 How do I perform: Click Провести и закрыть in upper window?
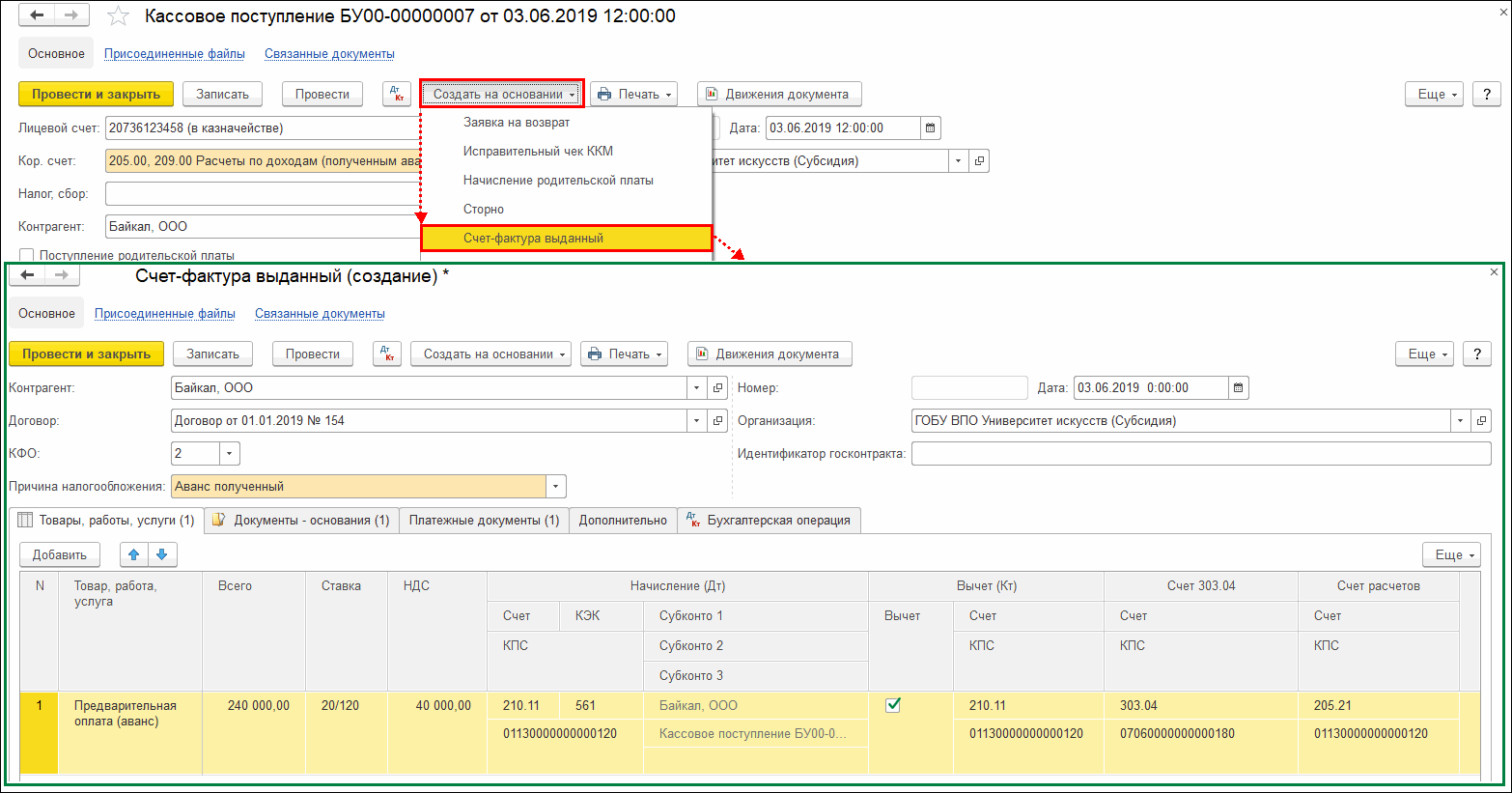point(97,94)
